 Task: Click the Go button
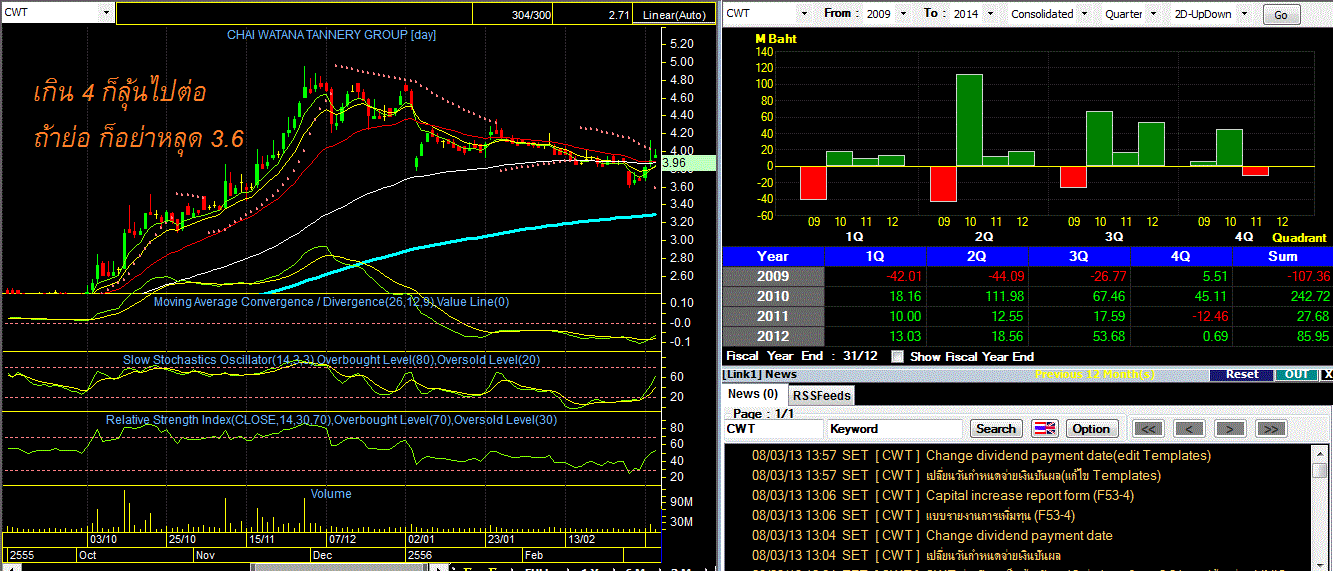pos(1281,14)
